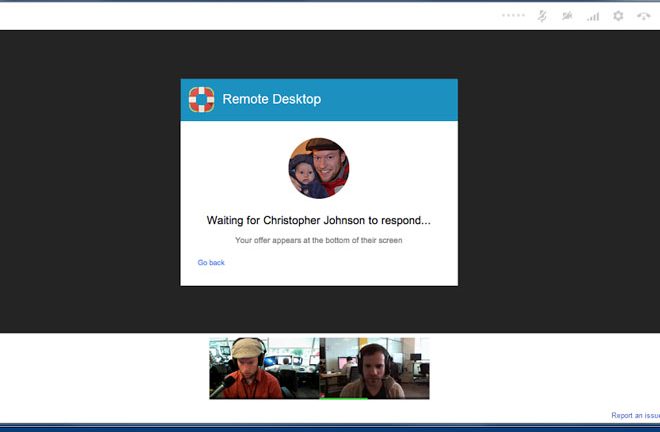Click the Remote Desktop title text
660x432 pixels.
point(271,99)
